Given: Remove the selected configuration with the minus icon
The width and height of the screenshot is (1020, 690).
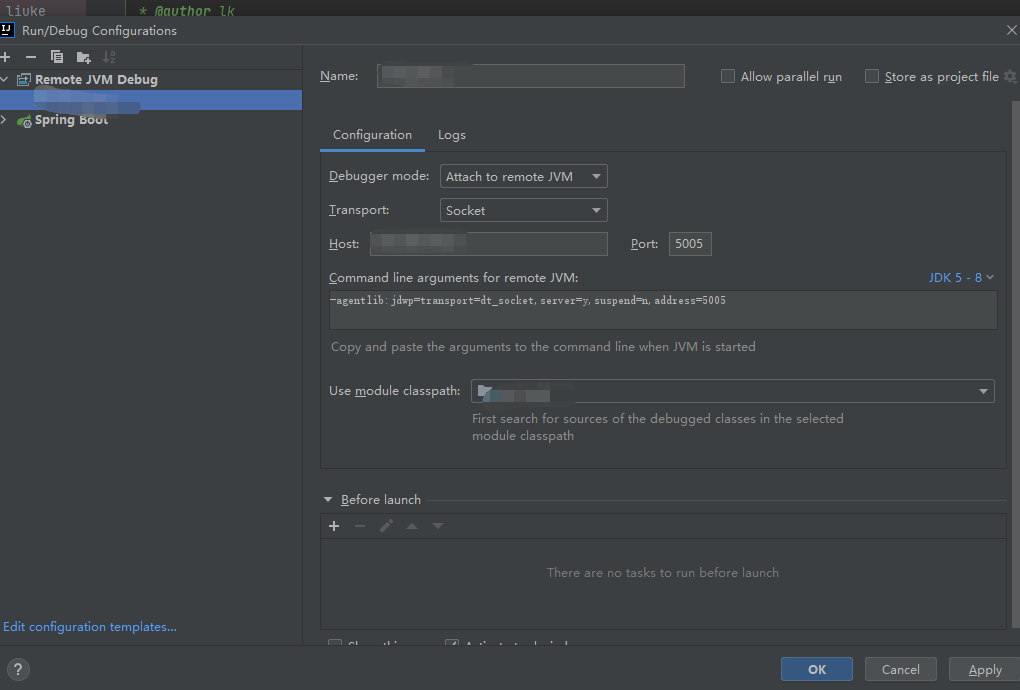Looking at the screenshot, I should point(31,57).
